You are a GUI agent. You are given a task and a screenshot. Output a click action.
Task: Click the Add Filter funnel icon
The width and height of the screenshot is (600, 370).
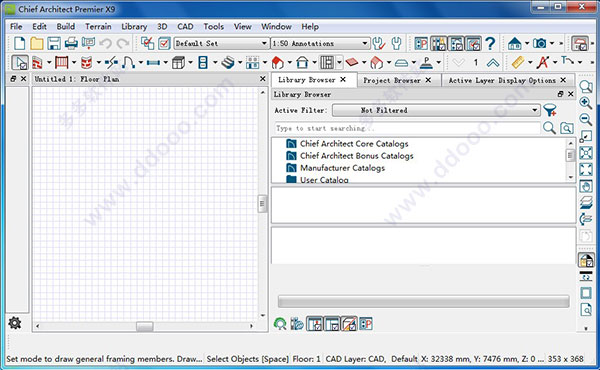click(x=550, y=111)
